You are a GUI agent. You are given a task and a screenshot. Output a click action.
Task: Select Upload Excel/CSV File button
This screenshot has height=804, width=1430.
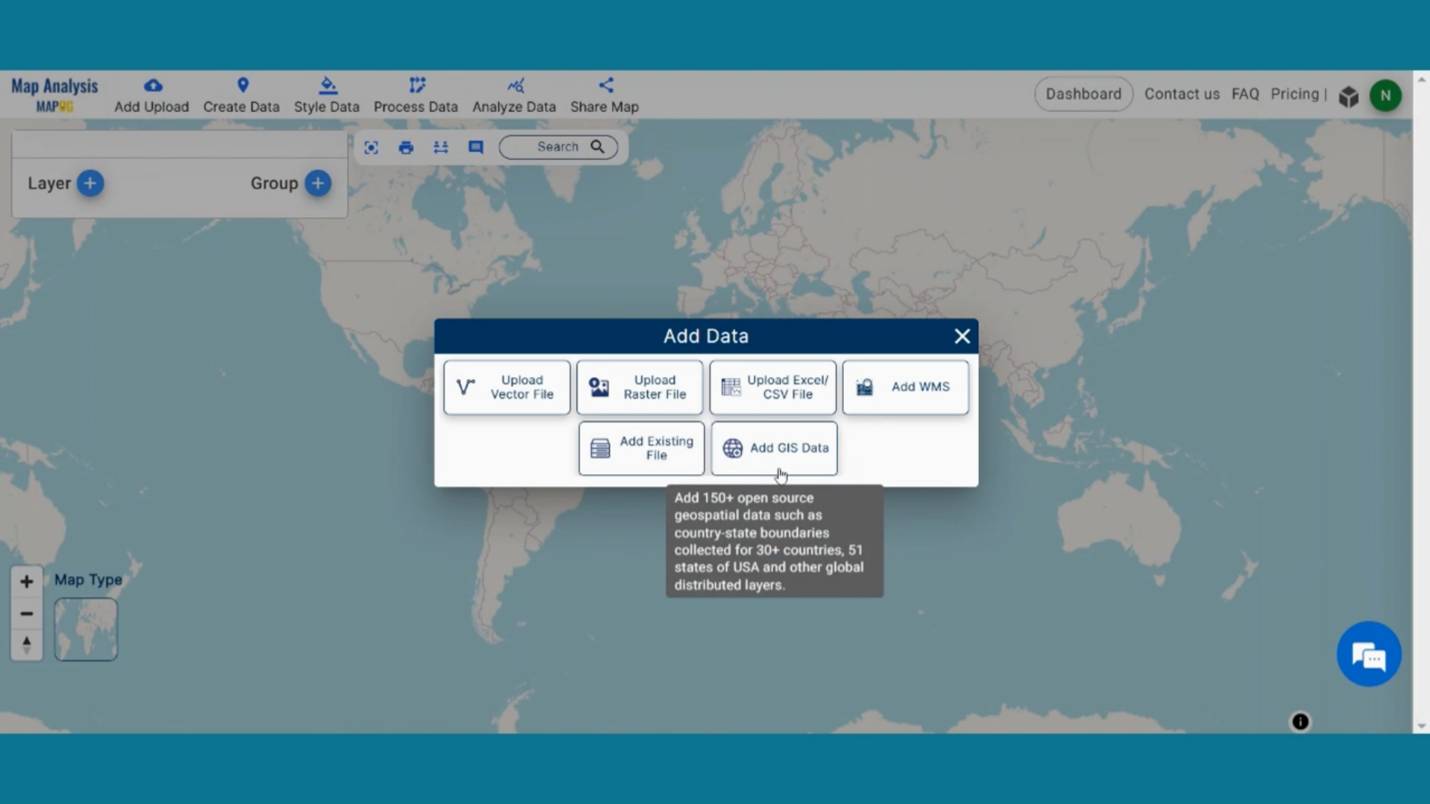(x=773, y=387)
